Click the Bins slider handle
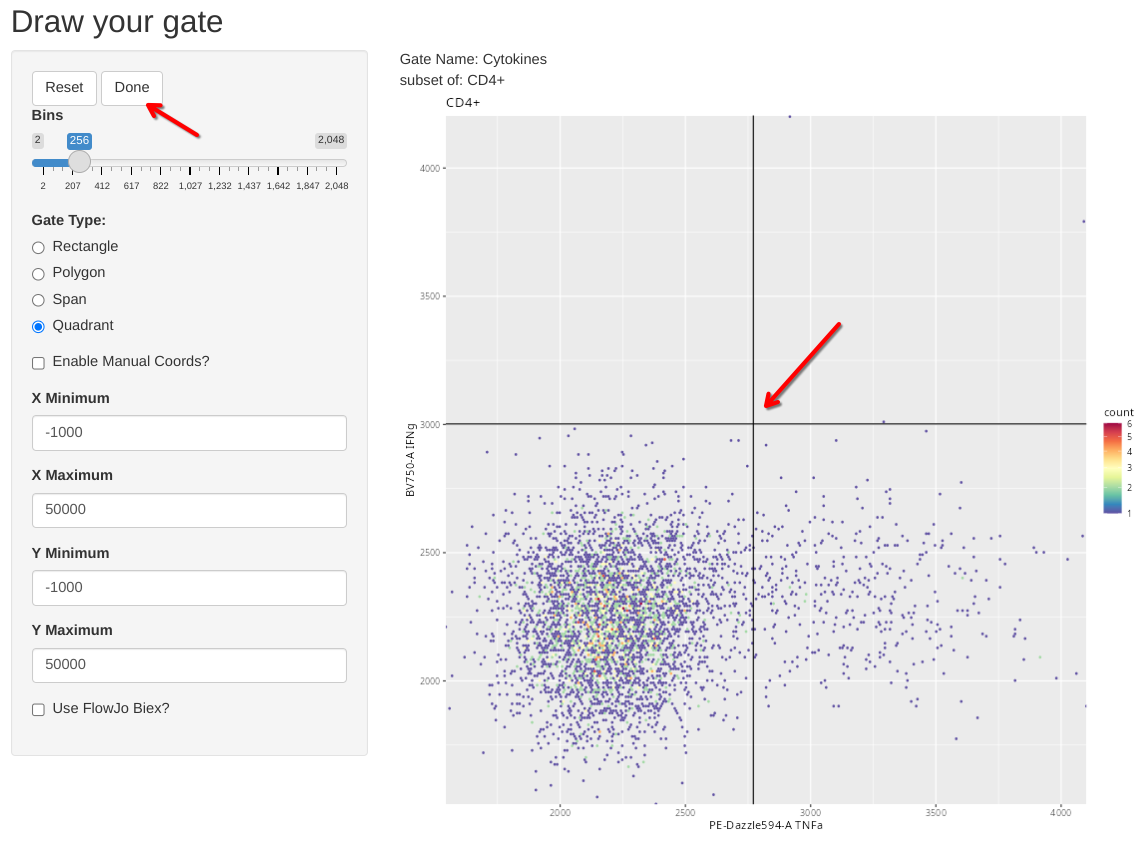This screenshot has width=1139, height=856. pos(79,162)
